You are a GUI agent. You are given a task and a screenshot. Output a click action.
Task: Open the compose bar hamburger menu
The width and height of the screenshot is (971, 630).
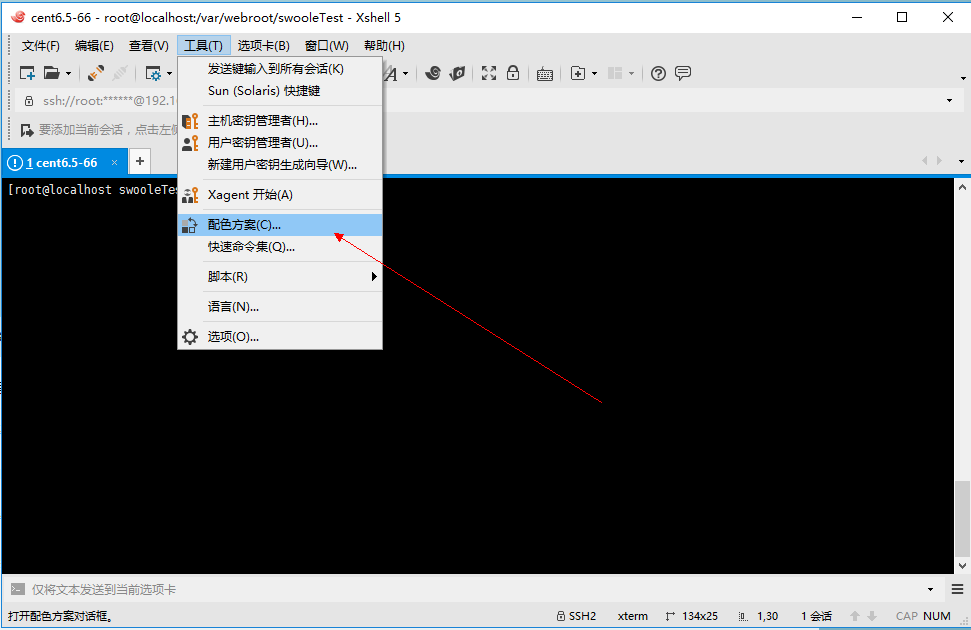click(x=957, y=589)
